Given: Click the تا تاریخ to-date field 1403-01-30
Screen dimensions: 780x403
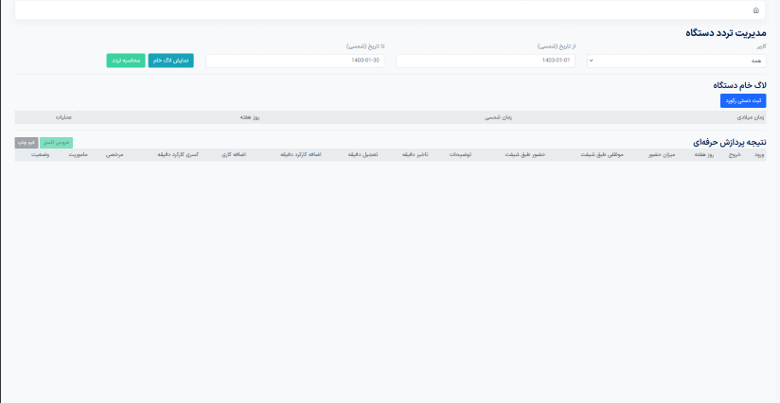Looking at the screenshot, I should click(295, 61).
